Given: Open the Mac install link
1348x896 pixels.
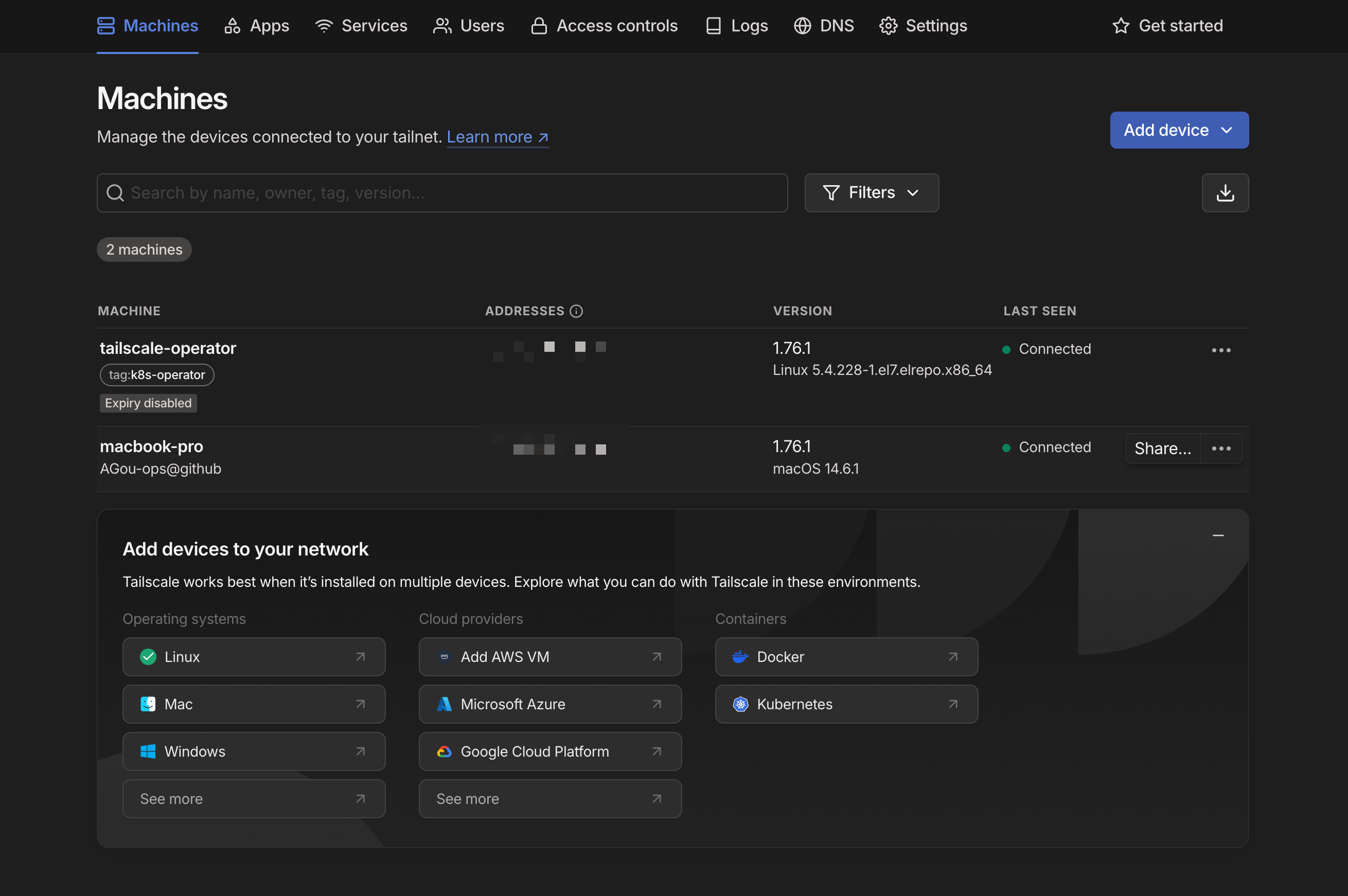Looking at the screenshot, I should pyautogui.click(x=254, y=705).
